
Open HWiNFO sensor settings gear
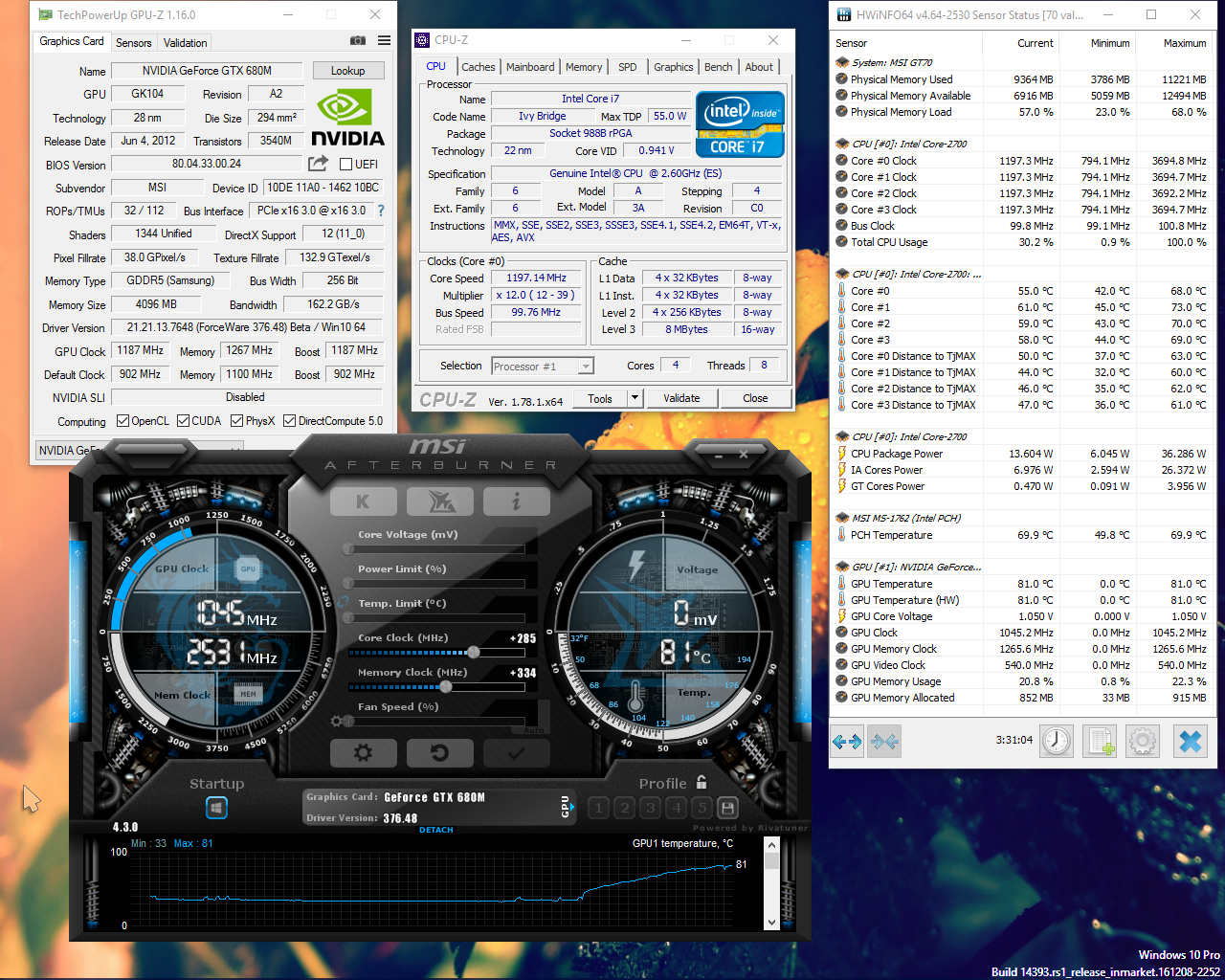pos(1143,741)
